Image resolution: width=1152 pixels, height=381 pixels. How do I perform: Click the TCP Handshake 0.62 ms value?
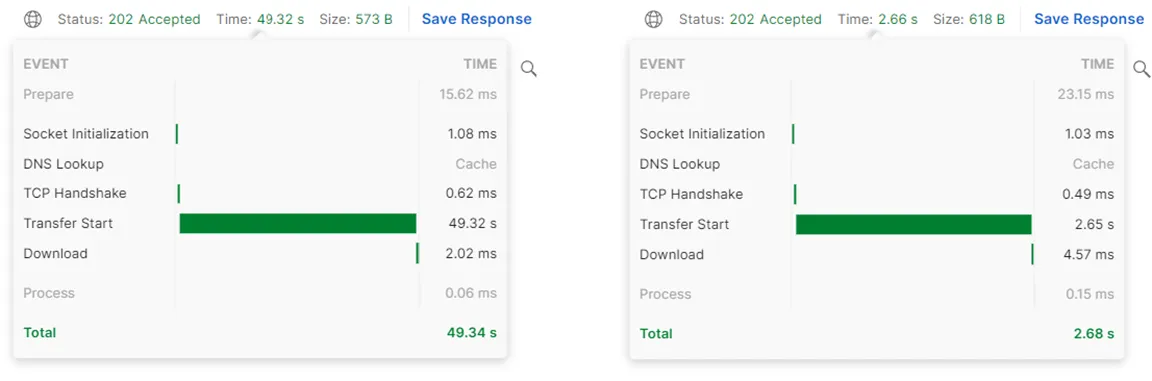coord(472,193)
